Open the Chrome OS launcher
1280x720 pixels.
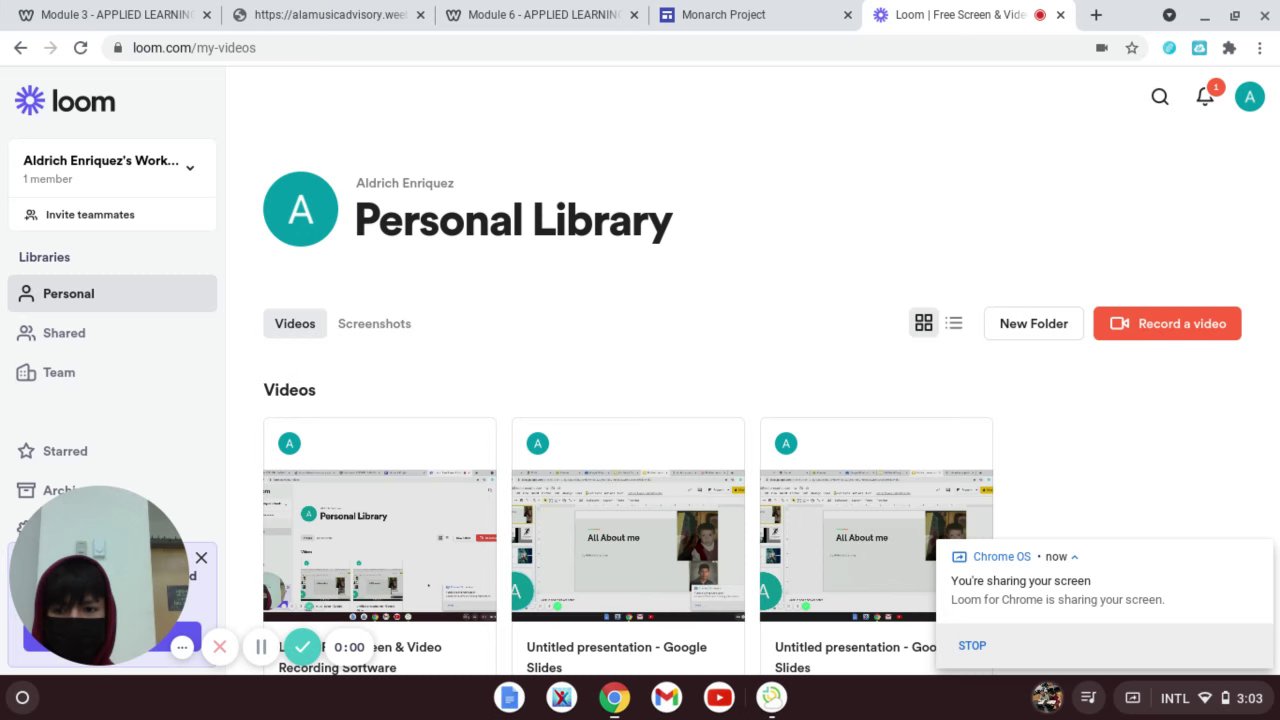(22, 698)
